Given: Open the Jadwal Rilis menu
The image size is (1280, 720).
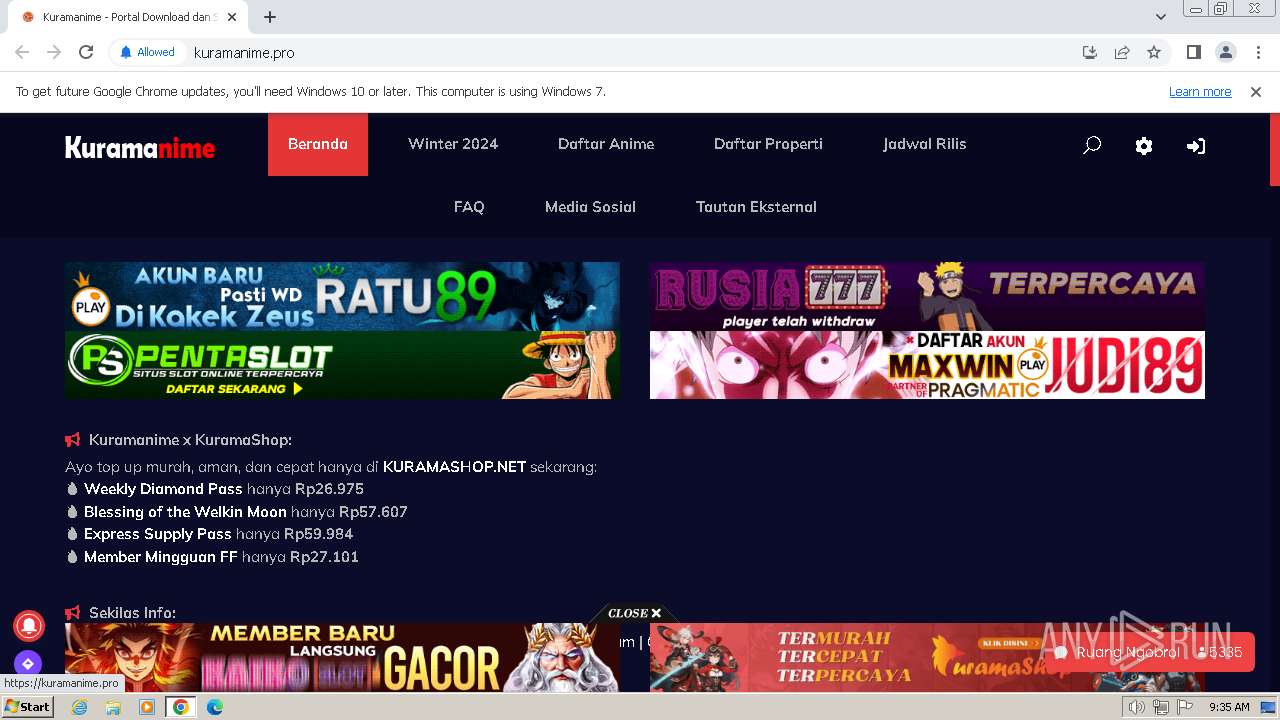Looking at the screenshot, I should [925, 144].
